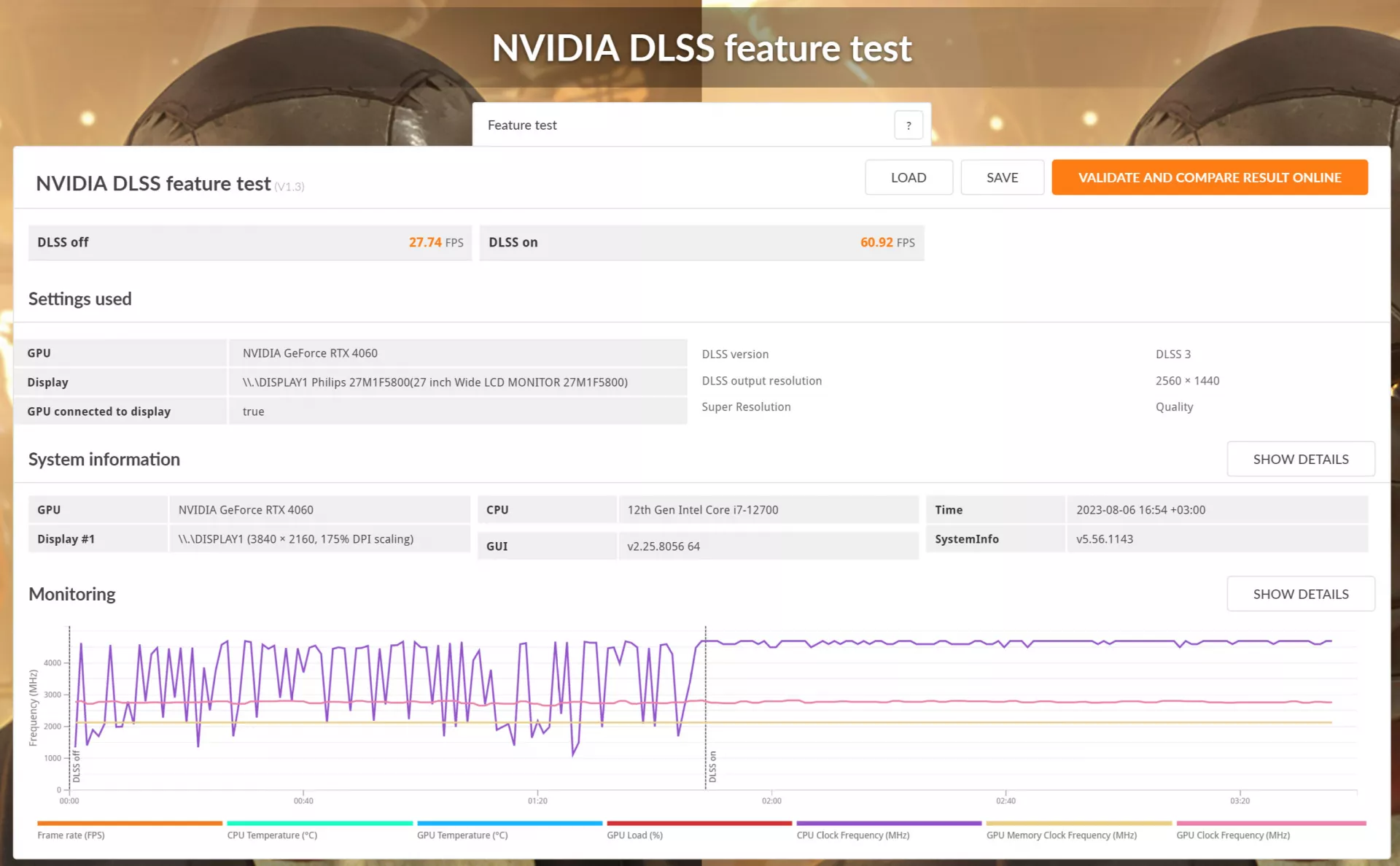Toggle CPU Temperature legend series
The height and width of the screenshot is (866, 1400).
[x=272, y=835]
